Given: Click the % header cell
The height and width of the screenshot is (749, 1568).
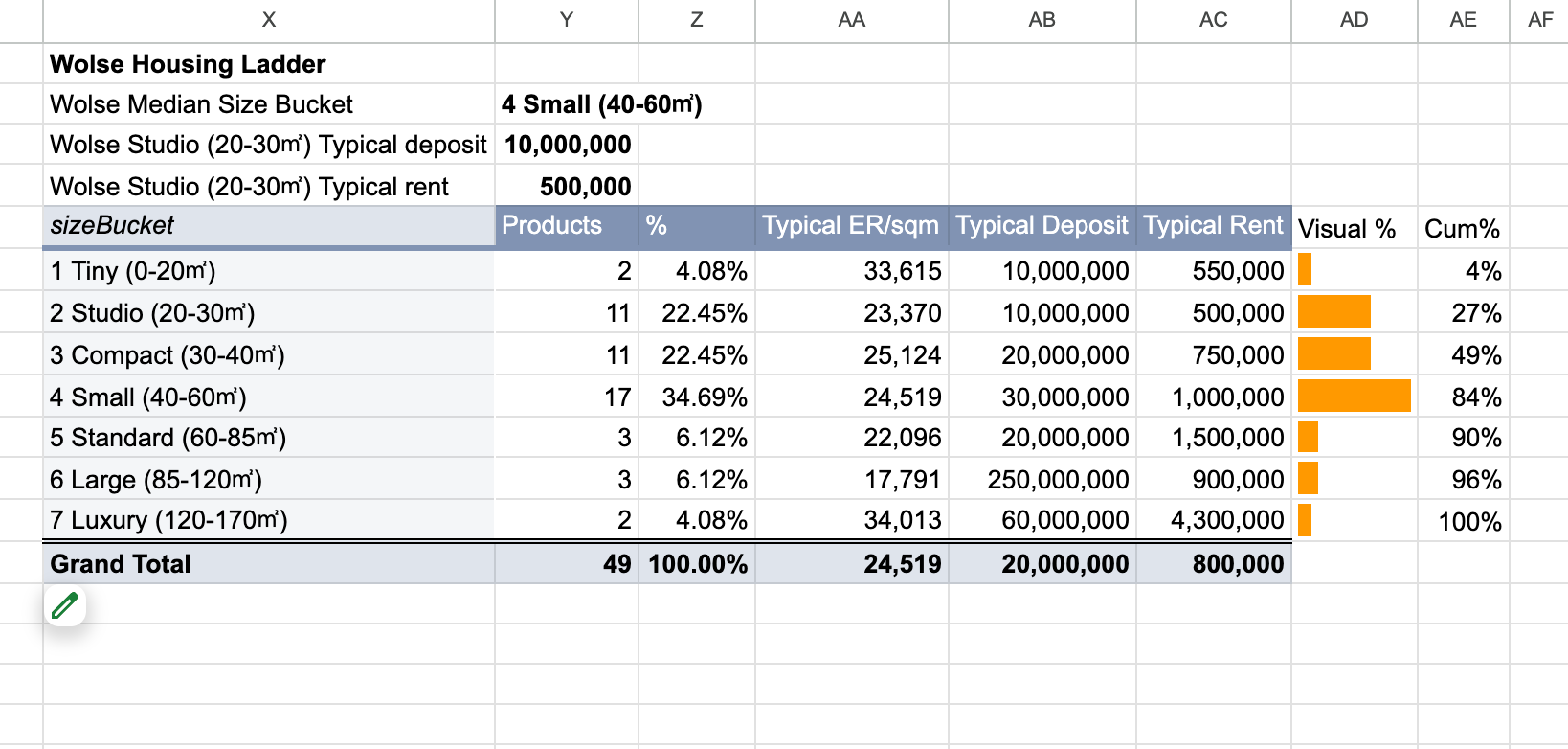Looking at the screenshot, I should click(x=697, y=226).
